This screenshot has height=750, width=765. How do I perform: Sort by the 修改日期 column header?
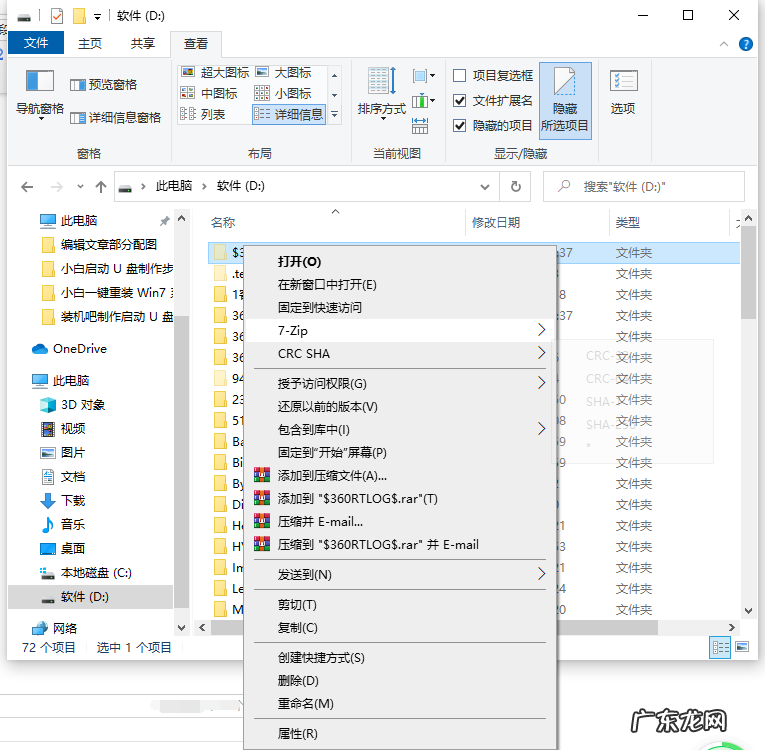538,223
